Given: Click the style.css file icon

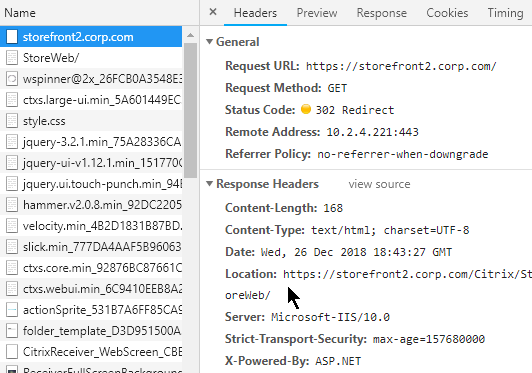Looking at the screenshot, I should tap(12, 121).
